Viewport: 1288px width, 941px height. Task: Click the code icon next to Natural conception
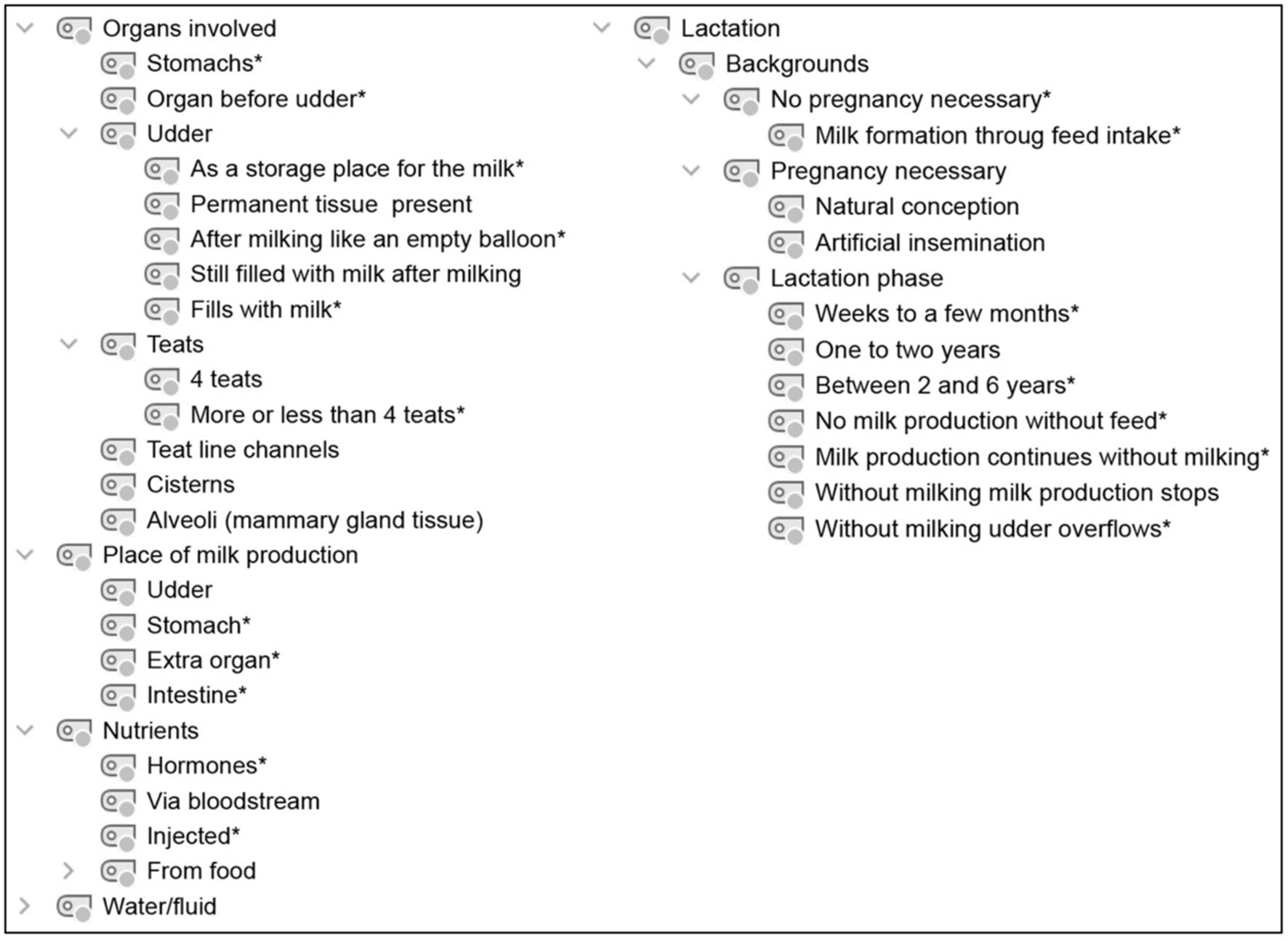click(786, 207)
